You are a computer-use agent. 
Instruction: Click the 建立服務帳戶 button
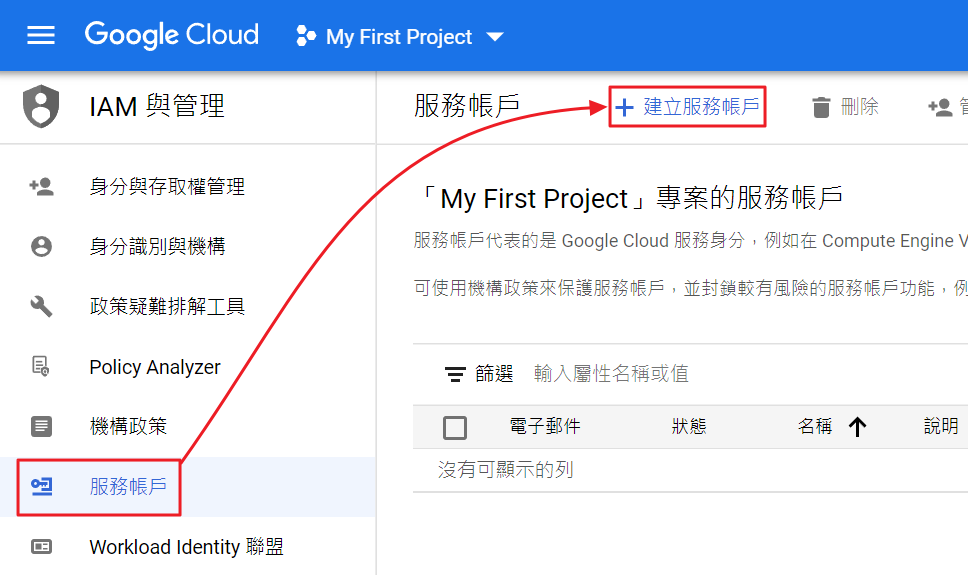(688, 107)
